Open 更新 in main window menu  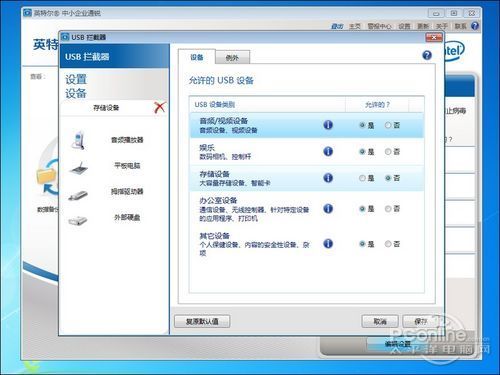[x=423, y=26]
